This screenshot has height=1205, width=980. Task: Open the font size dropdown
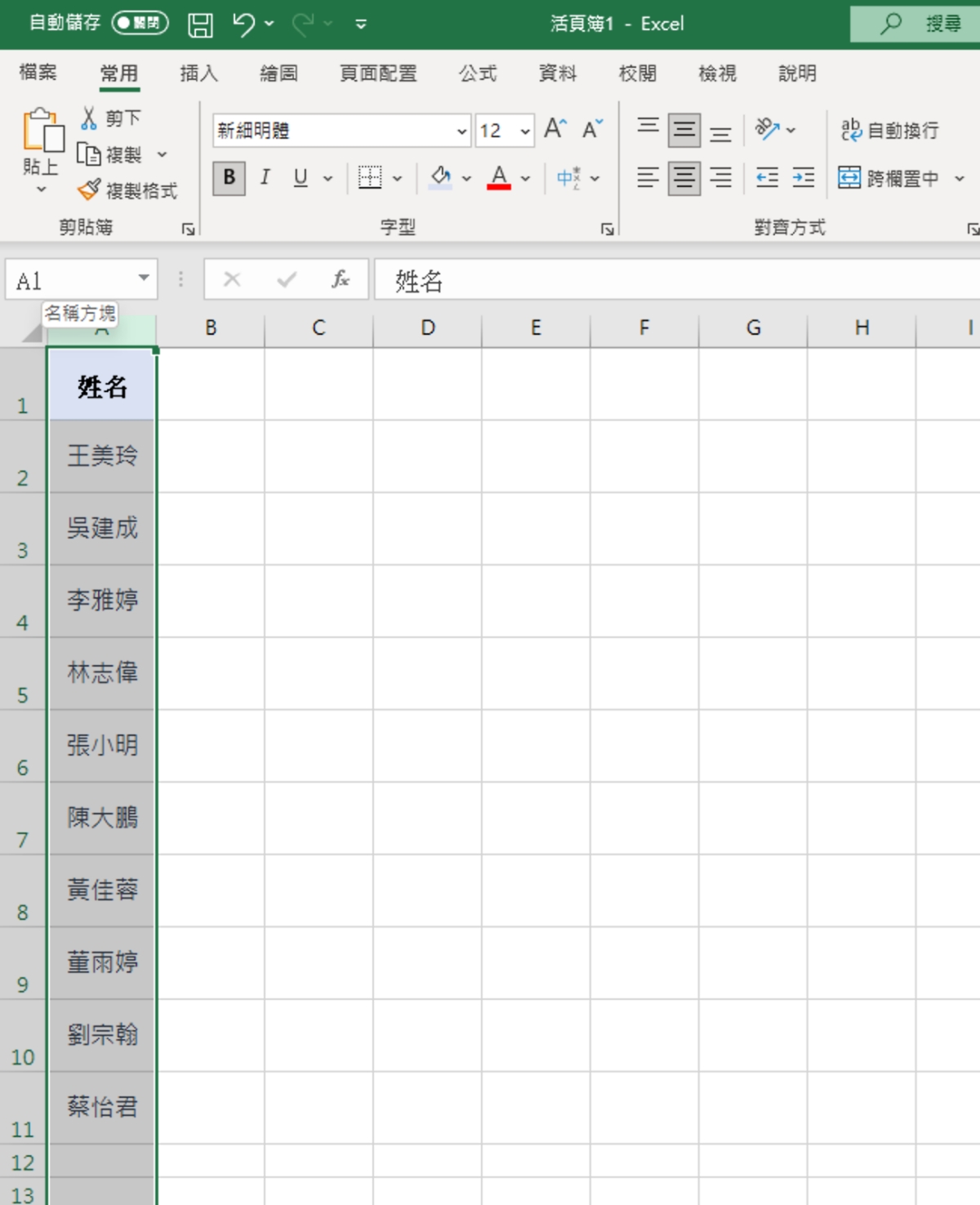pyautogui.click(x=525, y=131)
